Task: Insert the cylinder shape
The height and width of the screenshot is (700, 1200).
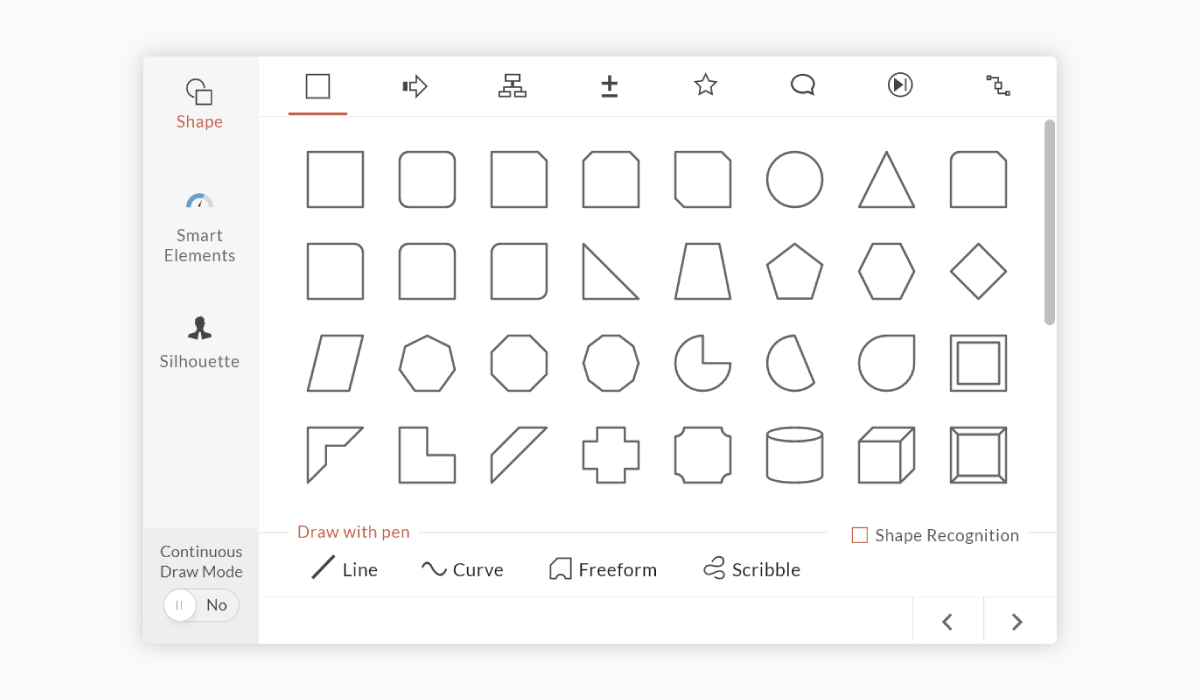Action: click(x=794, y=455)
